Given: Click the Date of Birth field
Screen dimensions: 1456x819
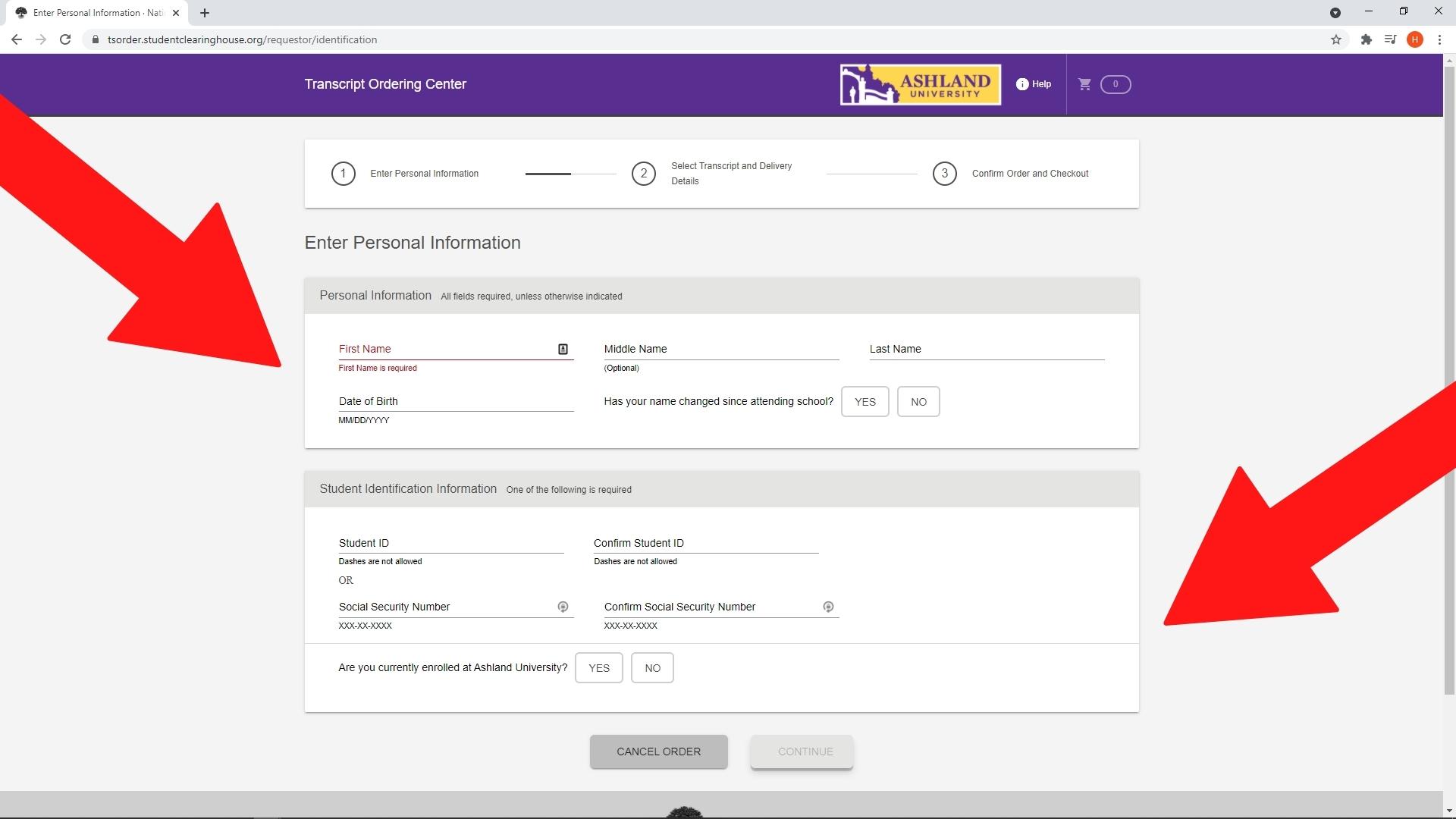Looking at the screenshot, I should [x=455, y=402].
